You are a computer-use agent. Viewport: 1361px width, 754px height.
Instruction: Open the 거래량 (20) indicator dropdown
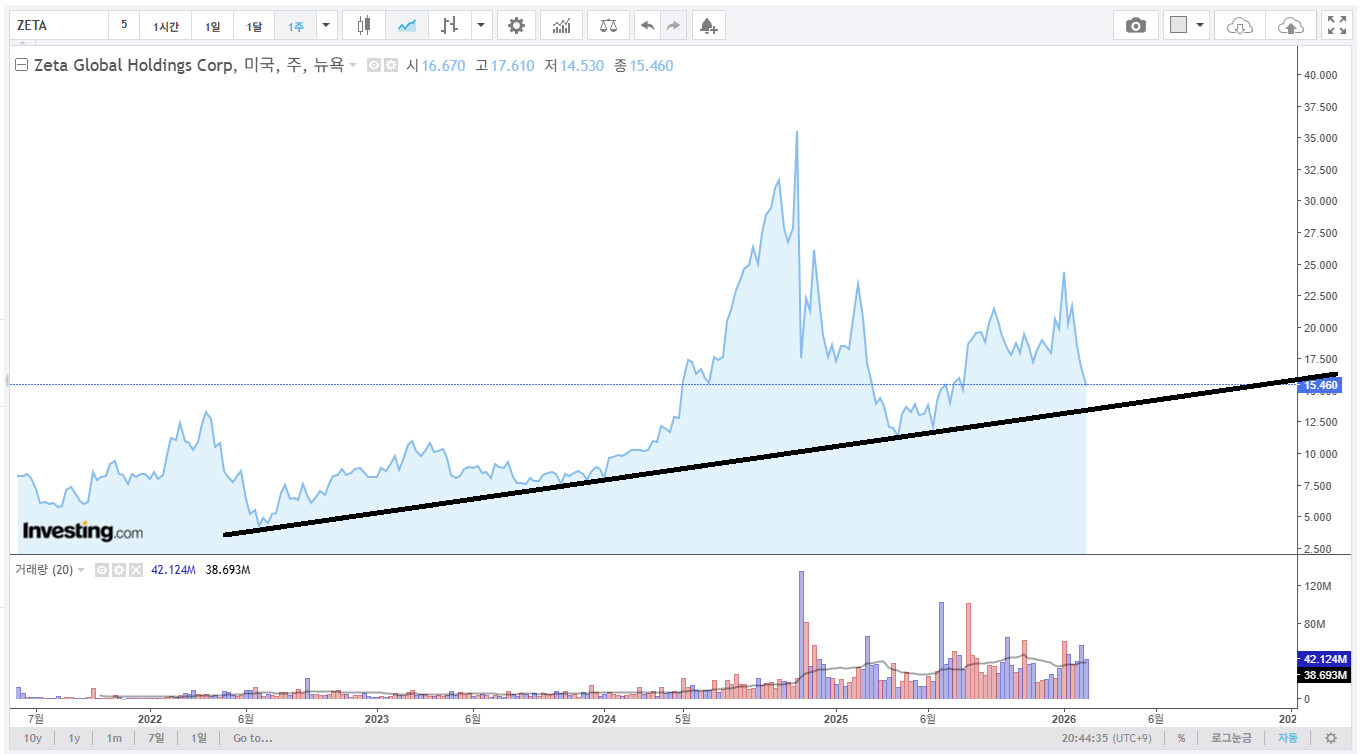82,570
